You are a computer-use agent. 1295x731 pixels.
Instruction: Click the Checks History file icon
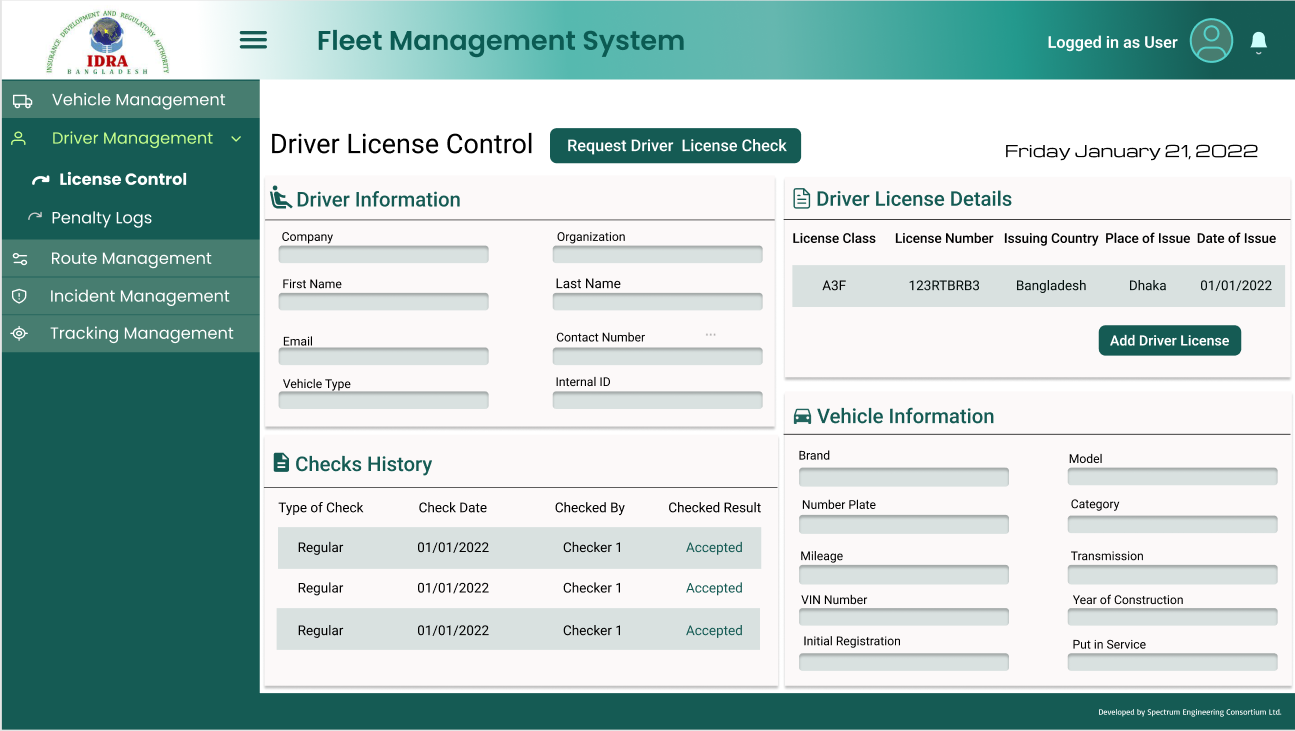point(282,463)
